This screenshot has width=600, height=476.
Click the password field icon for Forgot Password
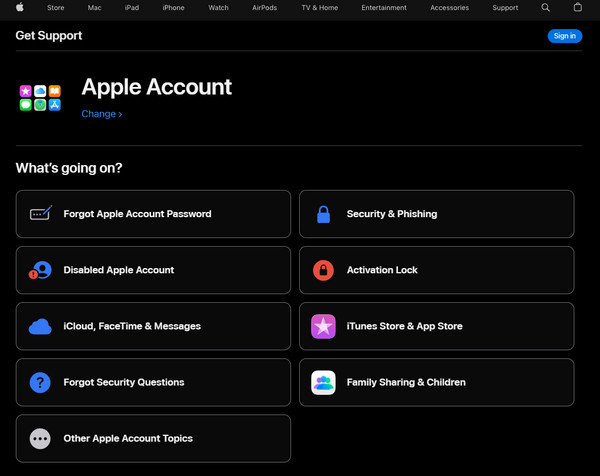click(41, 213)
